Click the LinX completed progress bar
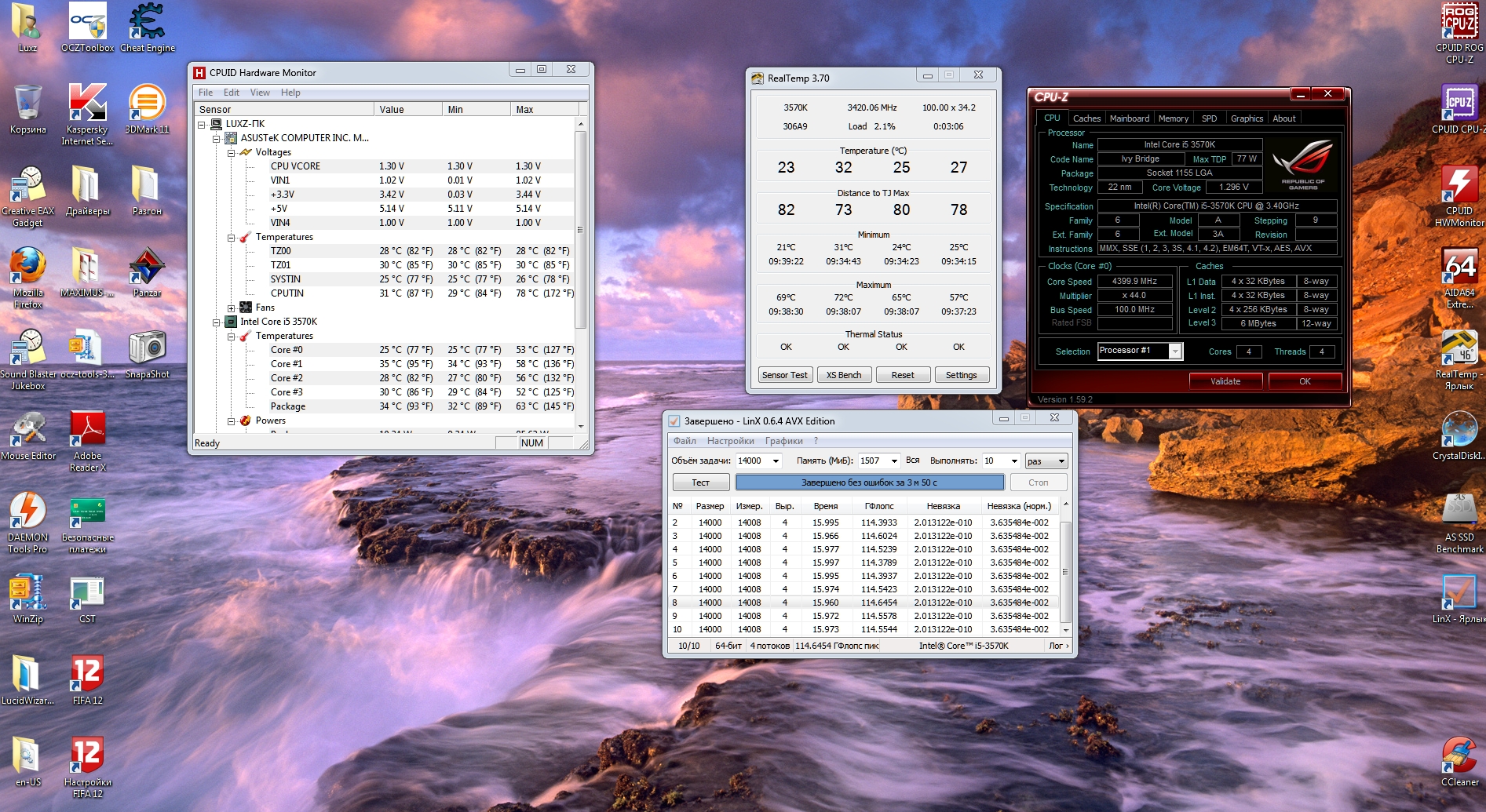 click(x=869, y=482)
